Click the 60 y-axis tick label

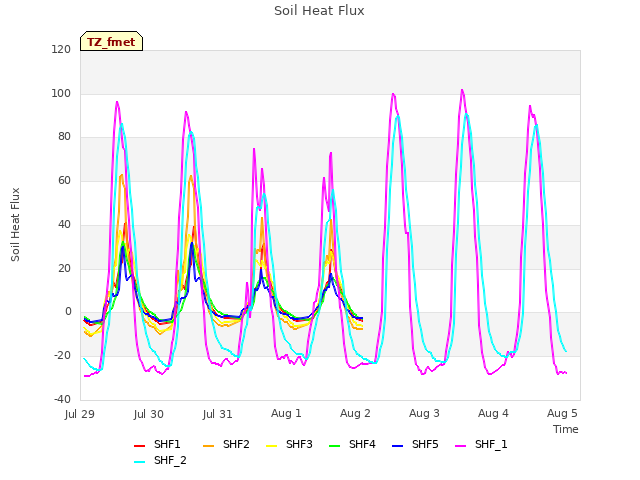click(64, 180)
